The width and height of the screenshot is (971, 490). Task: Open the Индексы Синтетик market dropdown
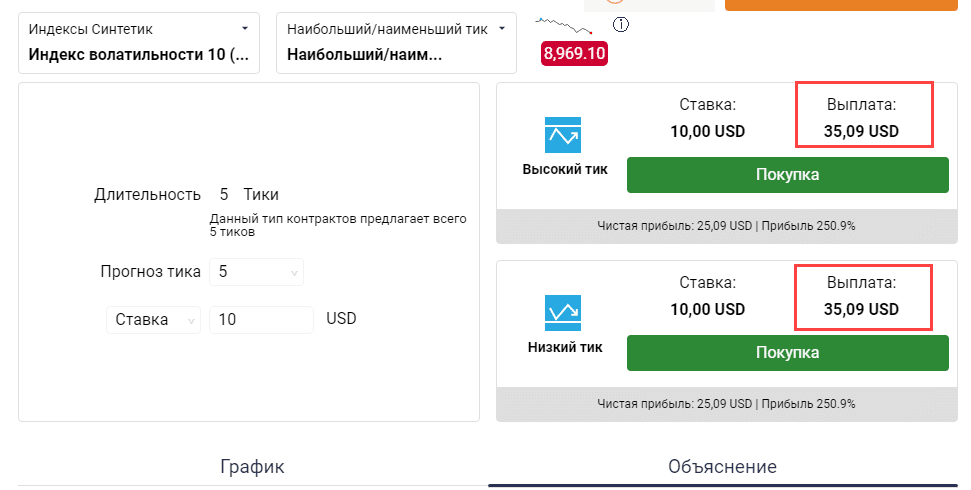[x=139, y=42]
